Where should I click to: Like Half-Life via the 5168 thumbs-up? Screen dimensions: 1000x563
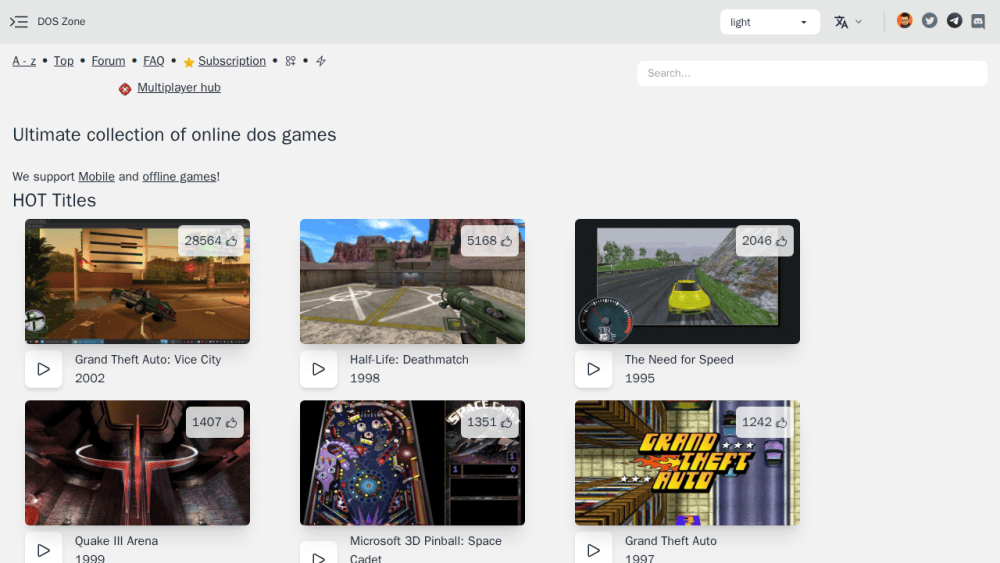pos(506,241)
